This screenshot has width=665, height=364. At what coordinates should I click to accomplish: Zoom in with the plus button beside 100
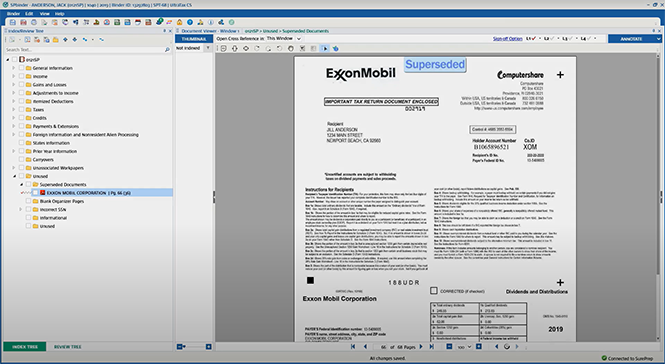pos(478,347)
